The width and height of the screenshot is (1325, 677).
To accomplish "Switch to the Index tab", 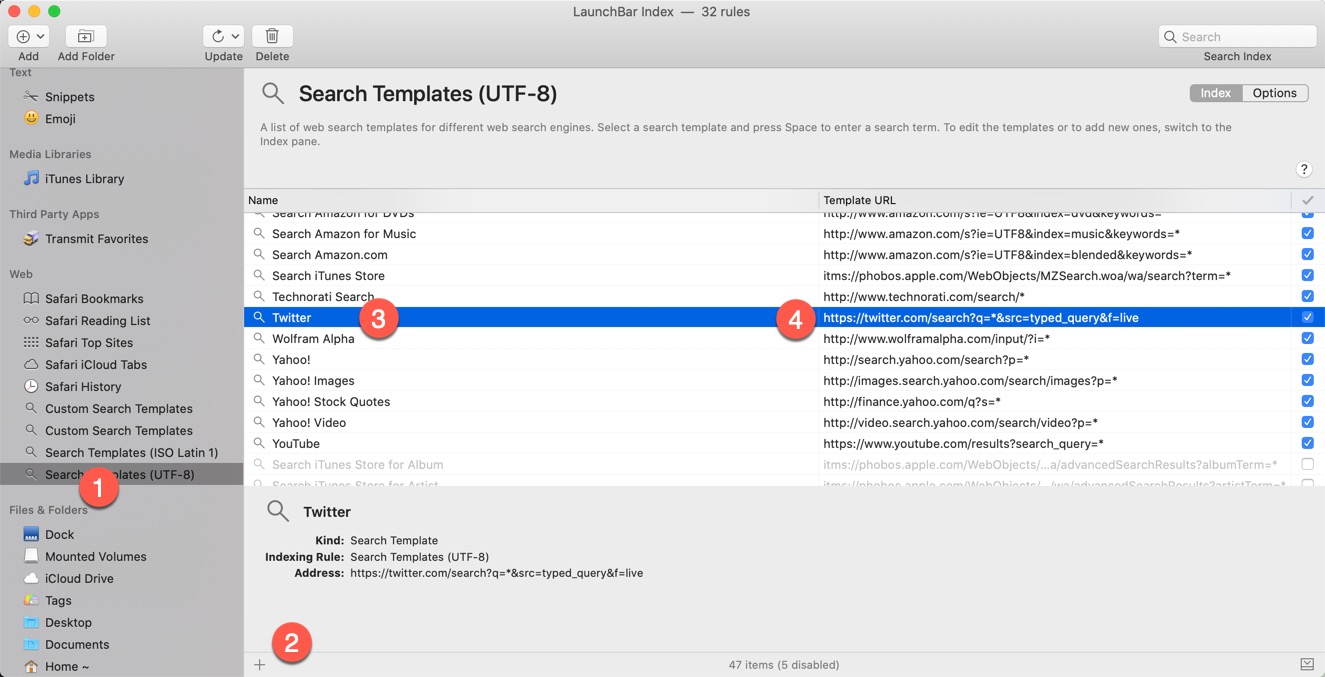I will (1216, 93).
